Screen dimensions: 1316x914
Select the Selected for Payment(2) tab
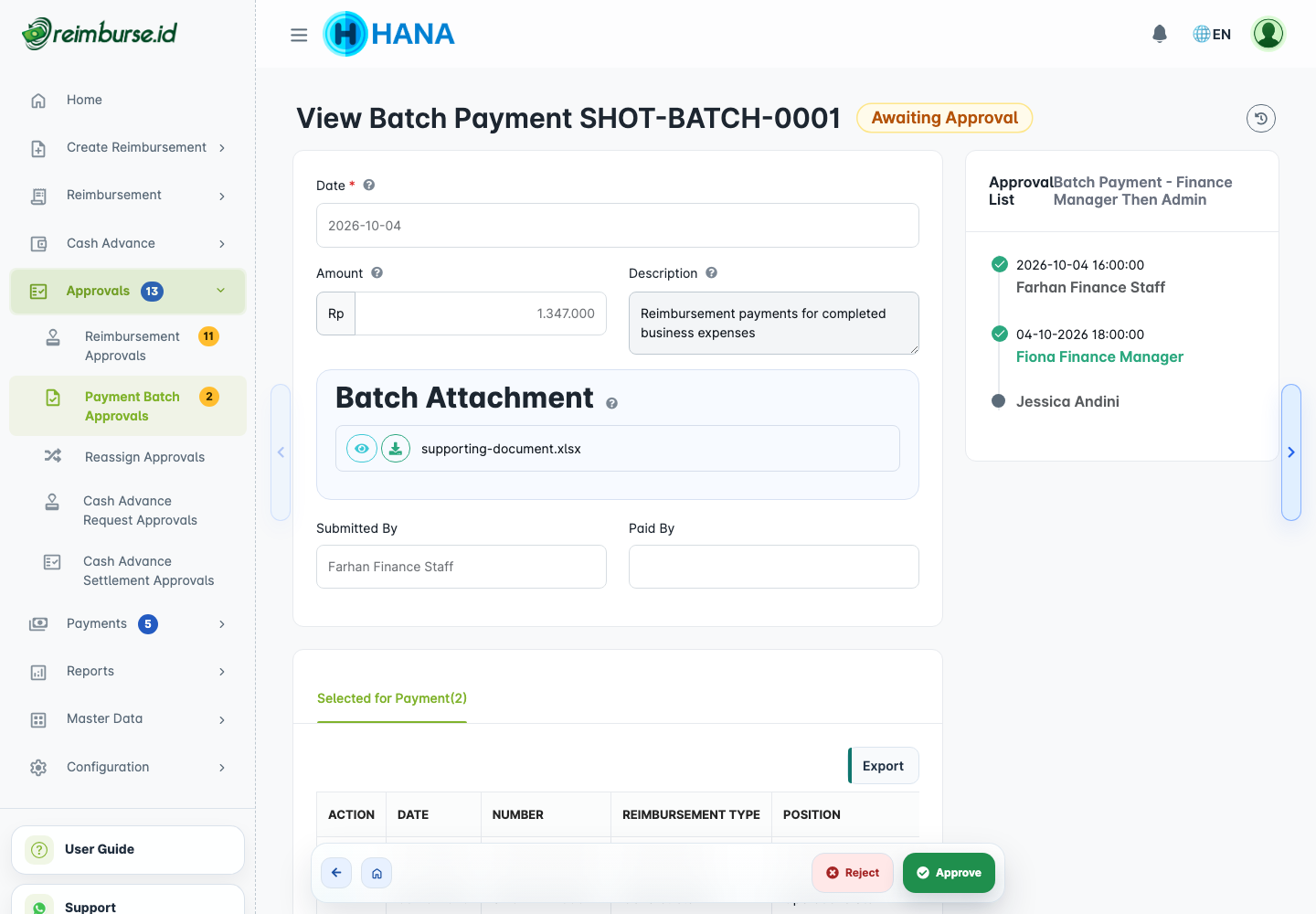[x=392, y=698]
